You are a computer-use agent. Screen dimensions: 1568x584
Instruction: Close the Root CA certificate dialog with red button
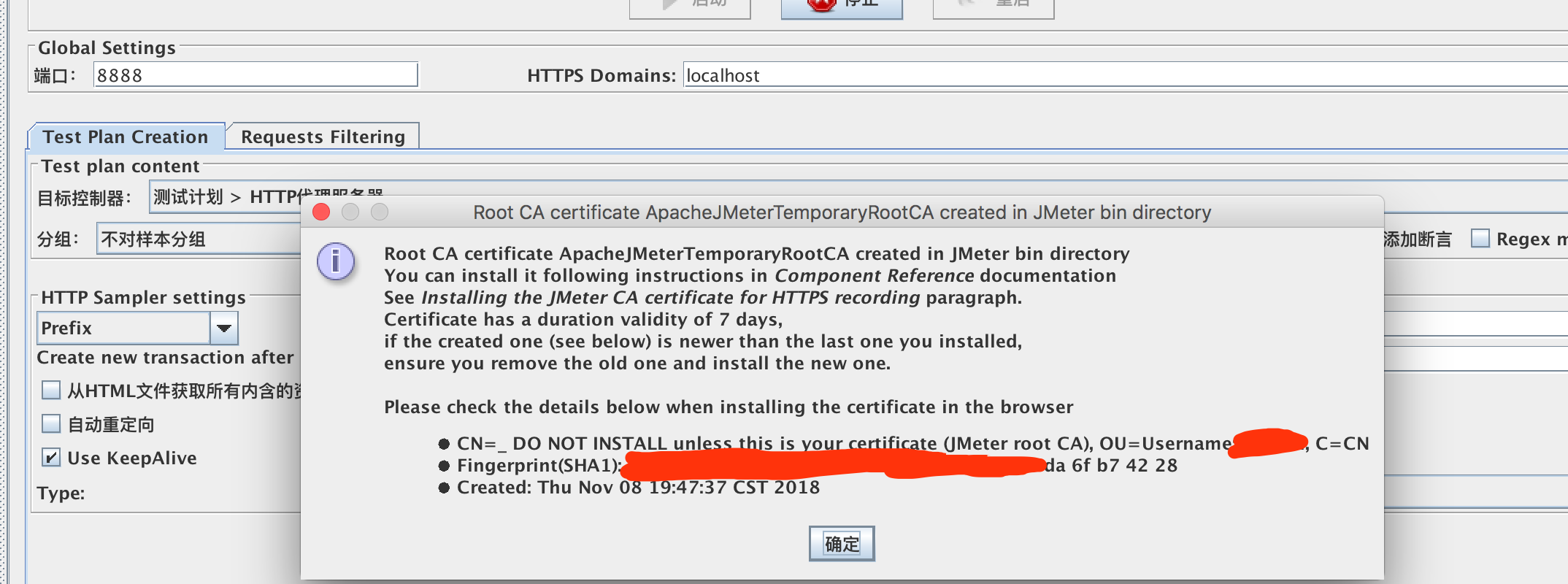[321, 212]
